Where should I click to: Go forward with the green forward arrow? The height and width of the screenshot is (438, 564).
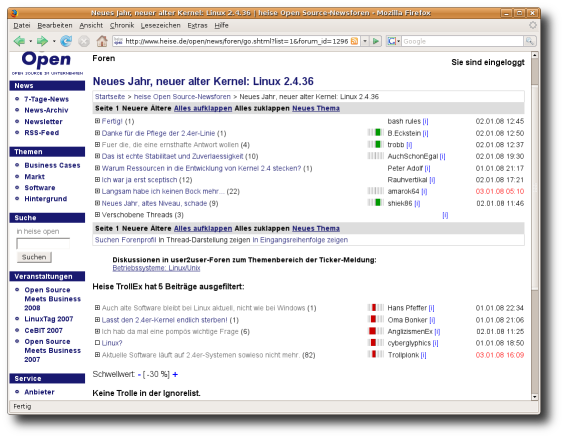pos(42,41)
